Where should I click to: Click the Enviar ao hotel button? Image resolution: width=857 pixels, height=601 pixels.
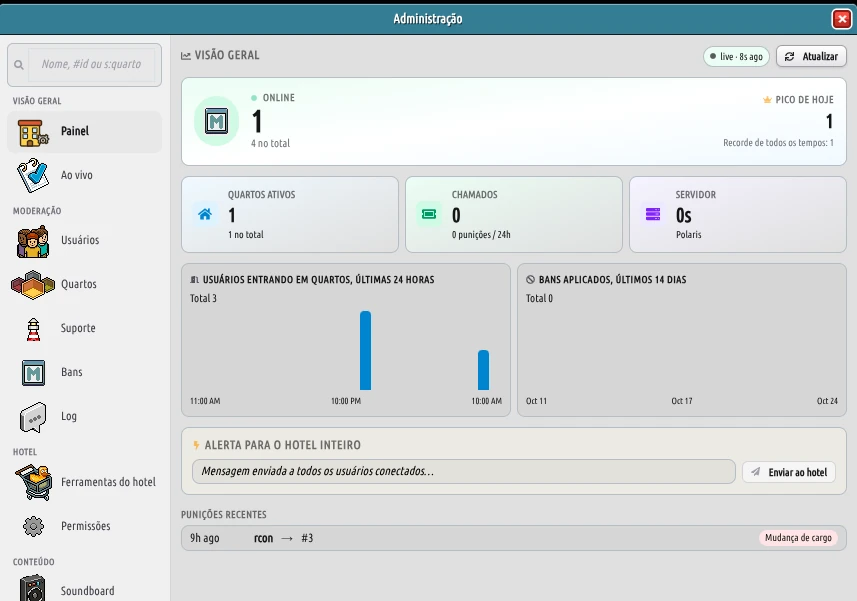(789, 472)
